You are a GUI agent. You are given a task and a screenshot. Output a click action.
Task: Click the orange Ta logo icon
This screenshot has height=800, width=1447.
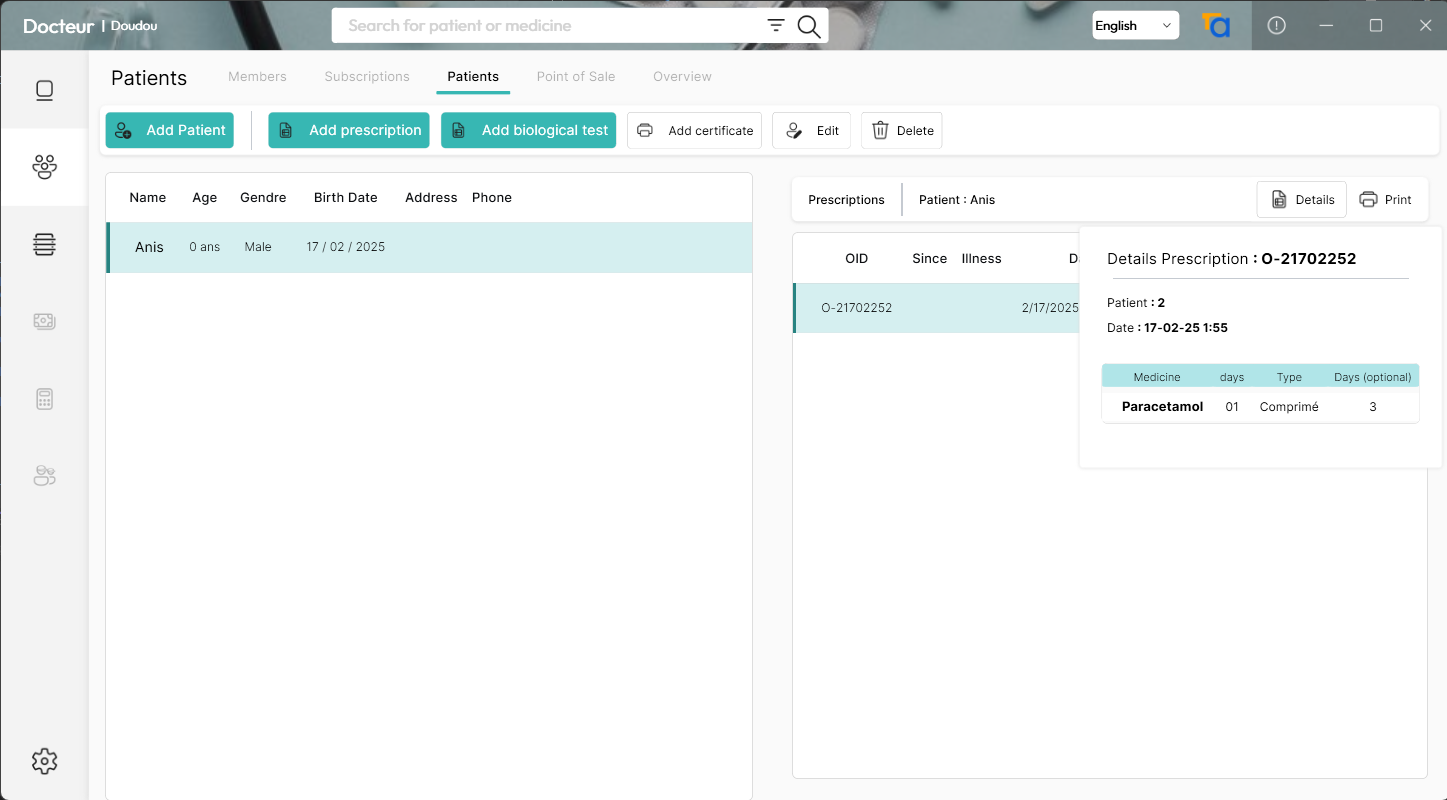pos(1215,26)
